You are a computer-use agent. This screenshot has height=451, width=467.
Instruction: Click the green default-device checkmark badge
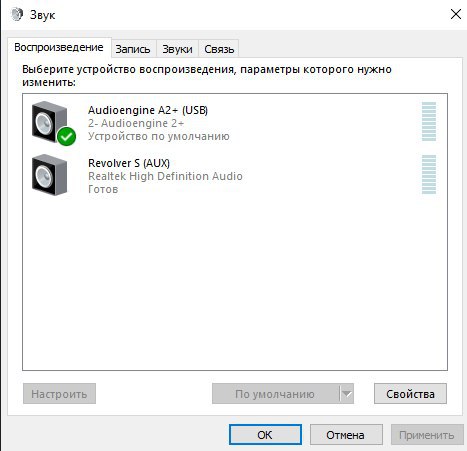66,136
